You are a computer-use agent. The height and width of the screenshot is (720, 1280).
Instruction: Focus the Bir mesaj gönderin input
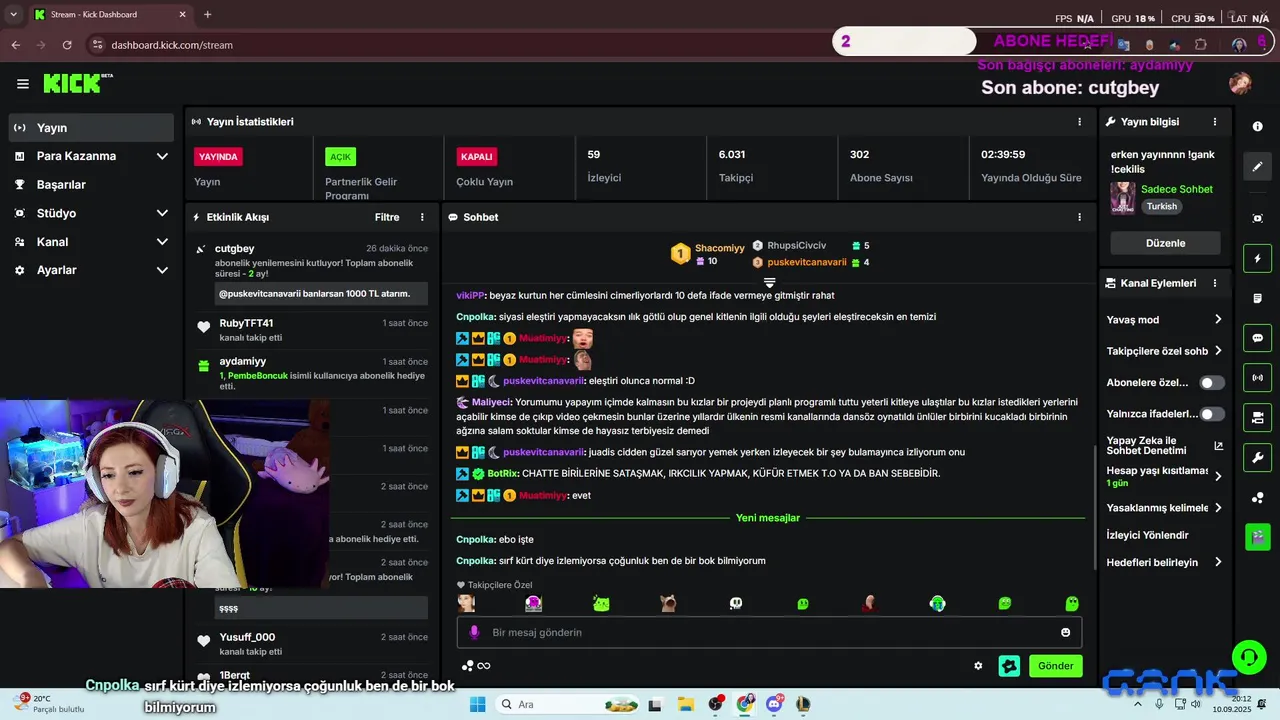[x=769, y=632]
